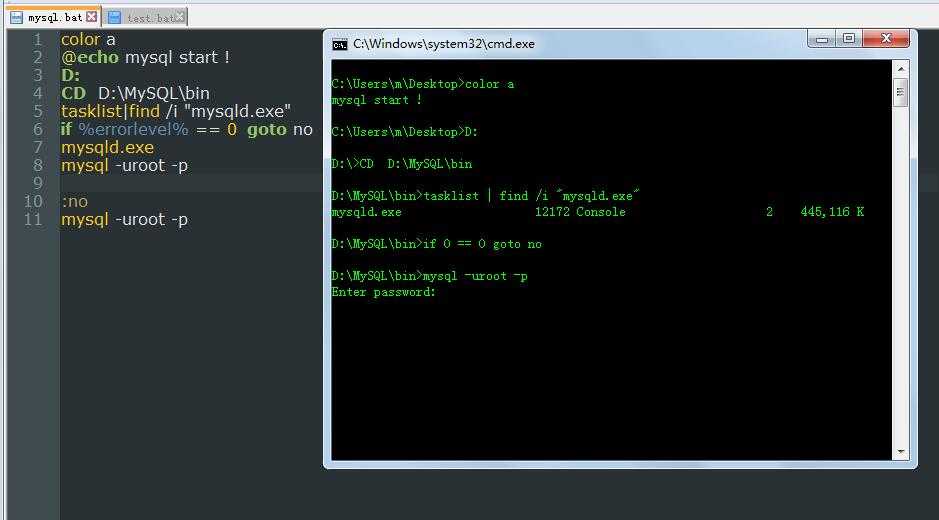The height and width of the screenshot is (520, 939).
Task: Click the save icon on mysql.bat tab
Action: (x=17, y=17)
